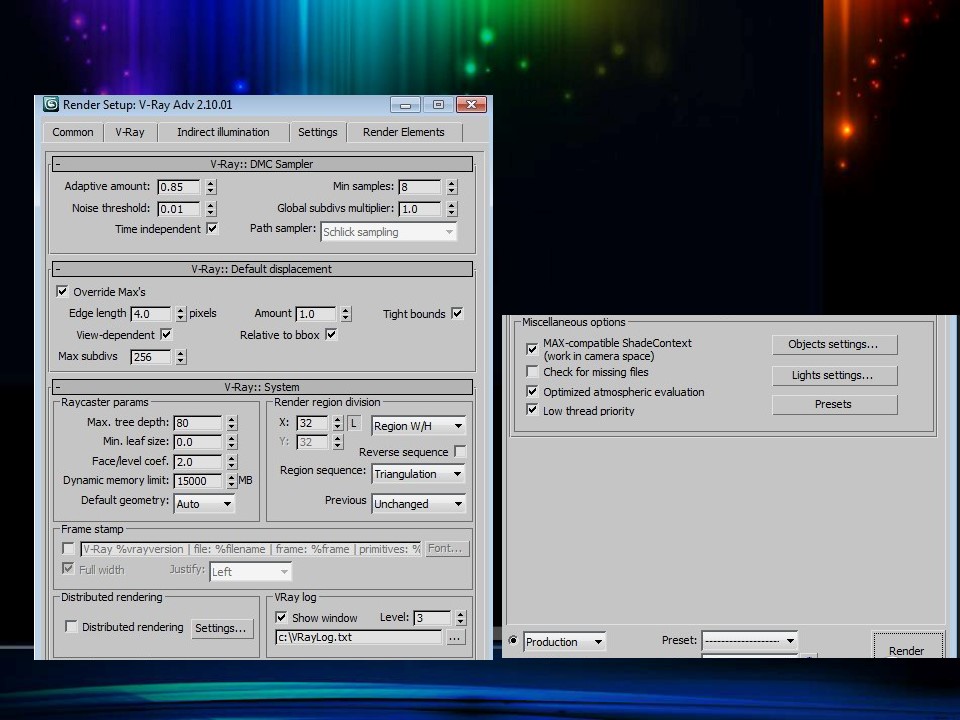Collapse the V-Ray:: System rollout
The width and height of the screenshot is (960, 720).
click(x=262, y=387)
